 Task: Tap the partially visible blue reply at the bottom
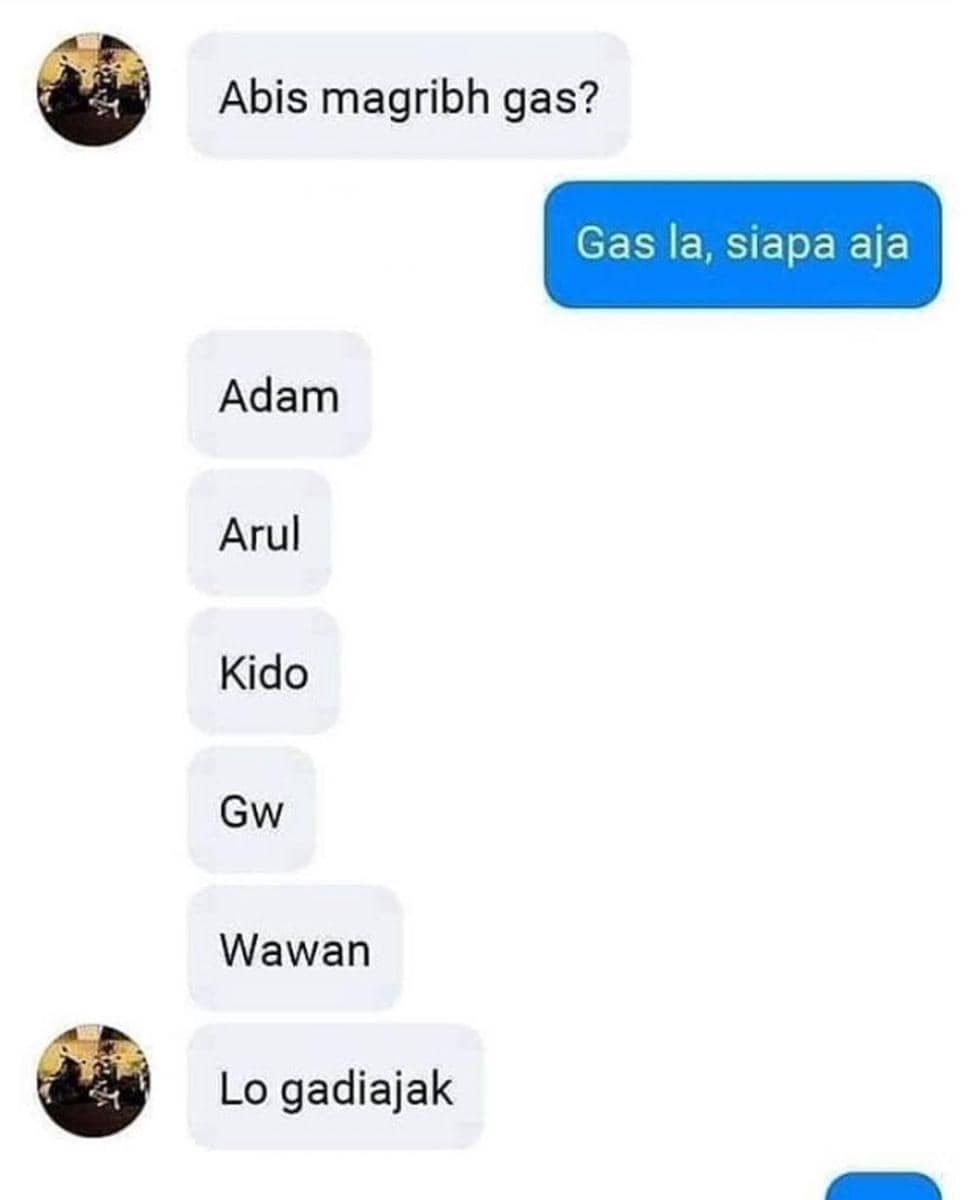(885, 1185)
